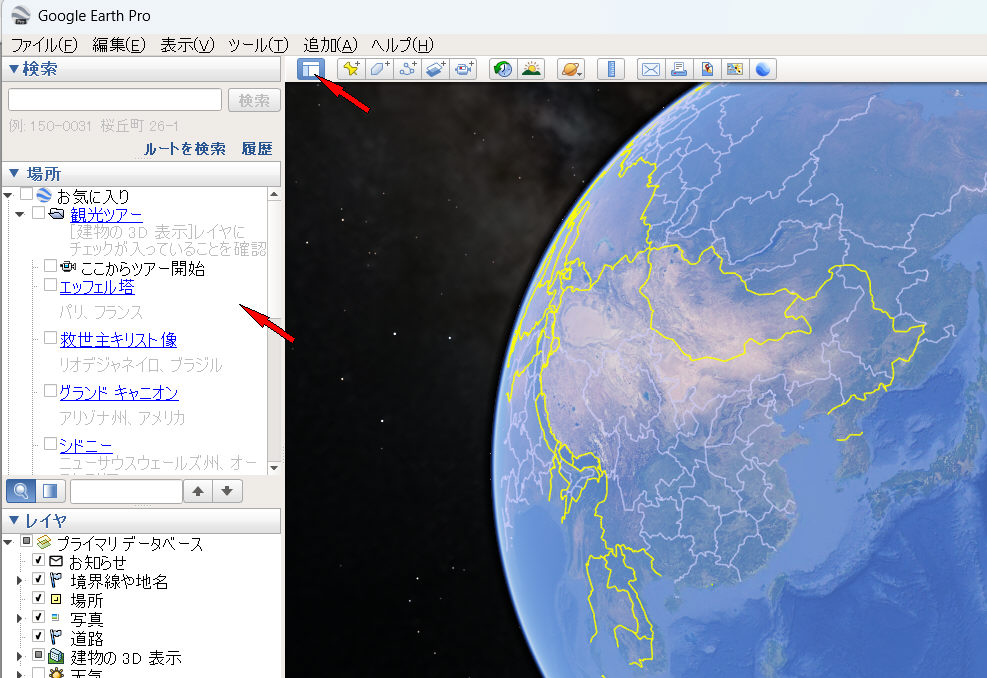Check the エッフェル塔 placemark checkbox
Viewport: 987px width, 678px height.
tap(50, 285)
